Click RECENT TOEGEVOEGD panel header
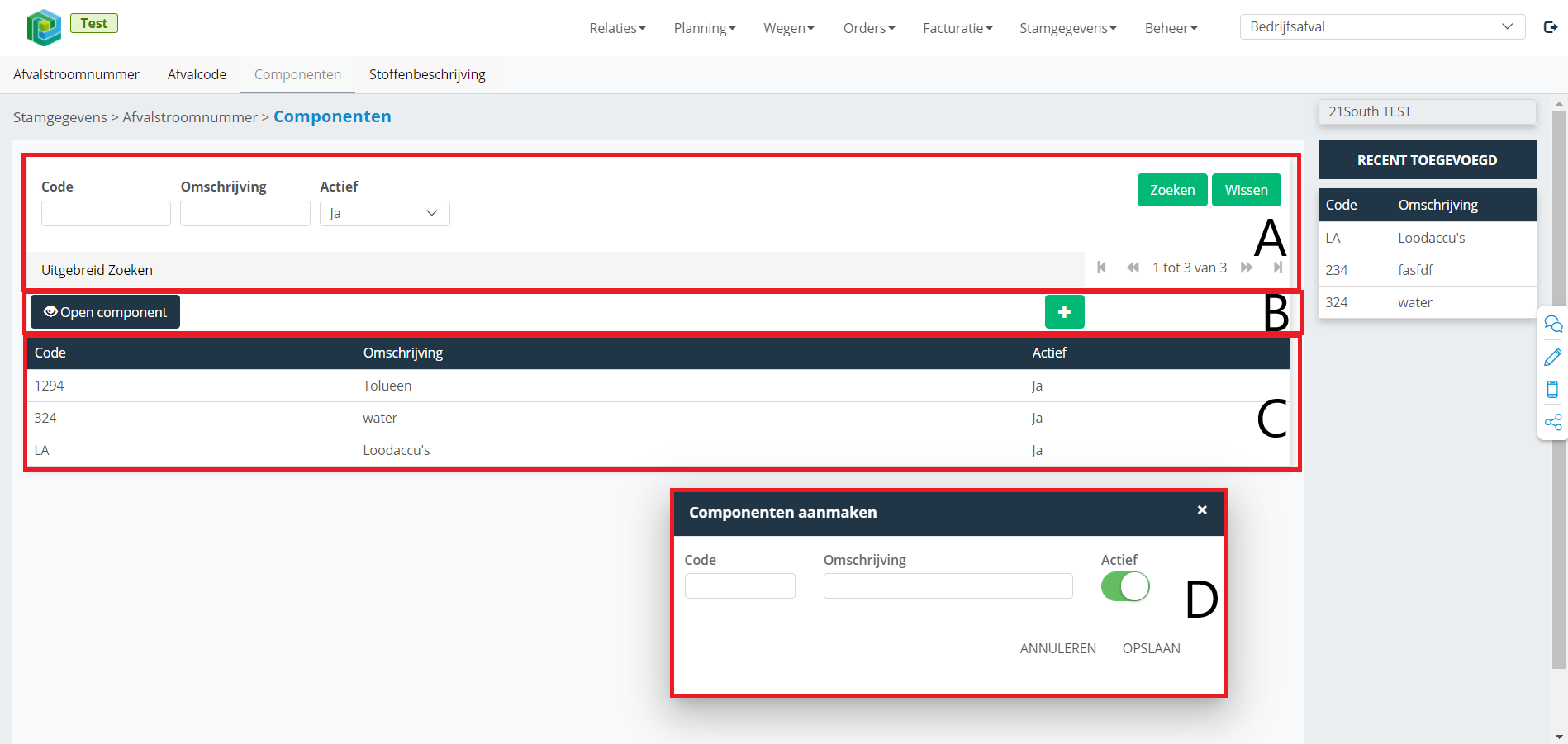 click(x=1427, y=160)
